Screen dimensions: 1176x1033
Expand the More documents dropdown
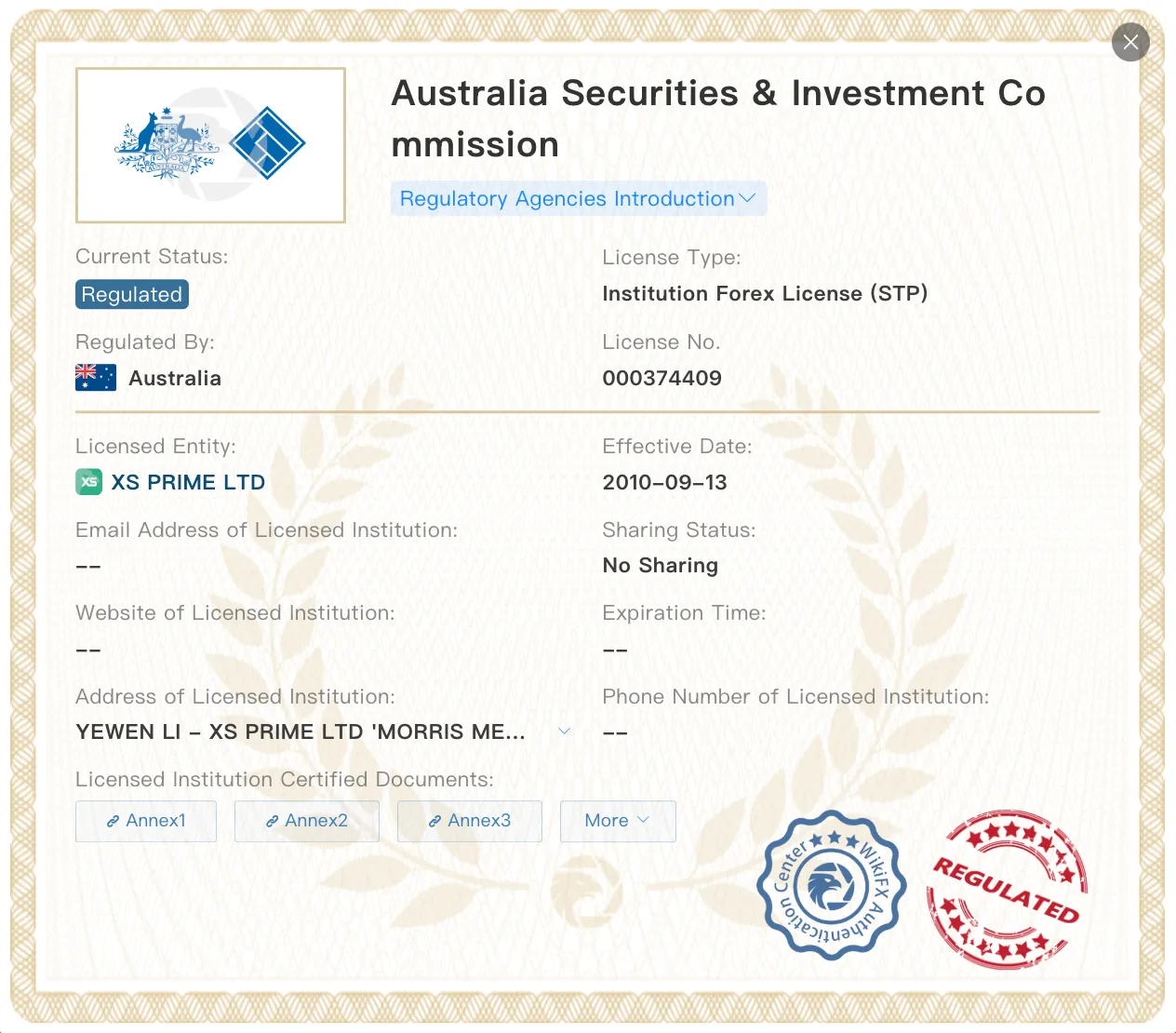[618, 821]
